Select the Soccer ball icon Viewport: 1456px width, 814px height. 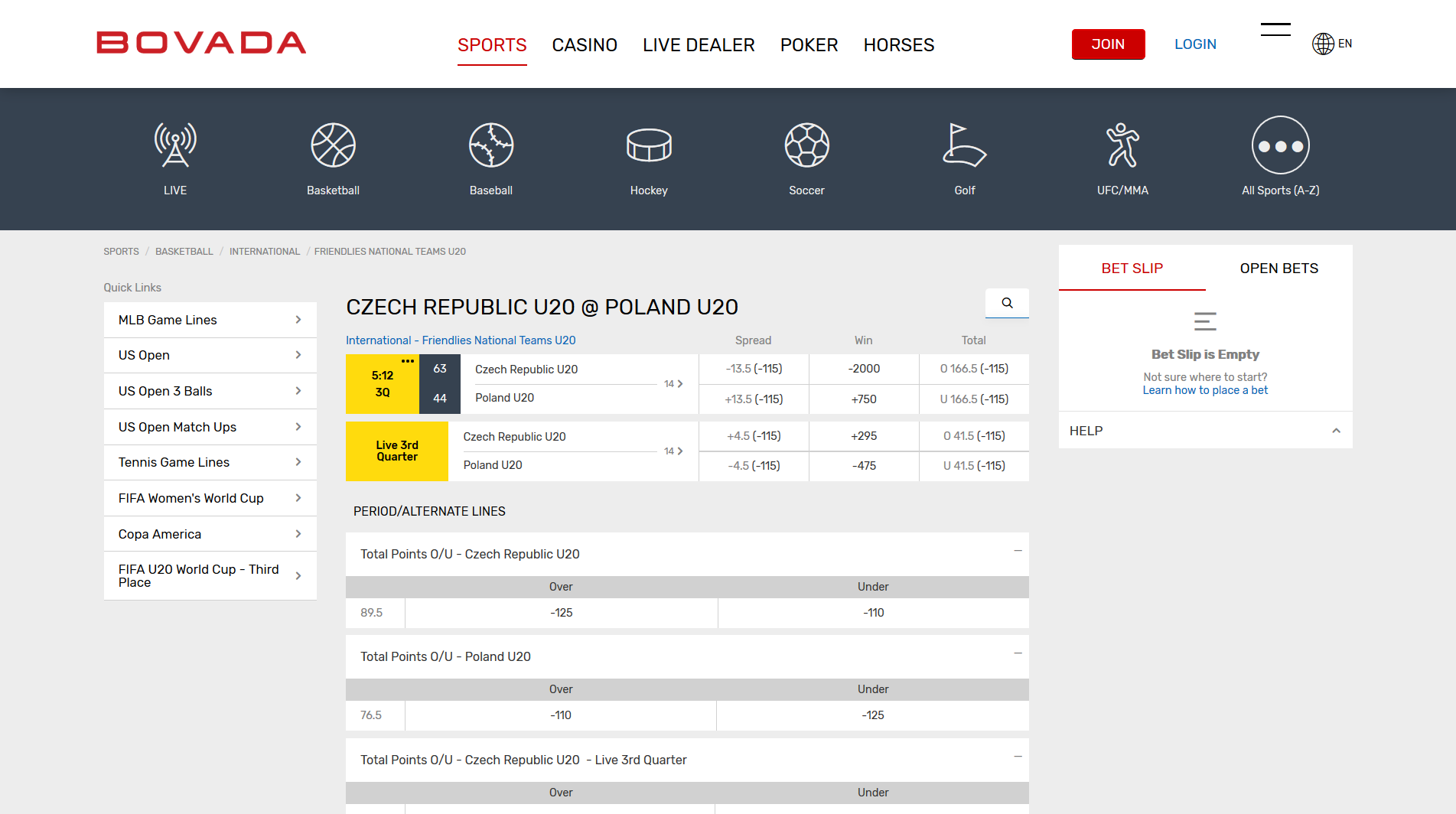[807, 145]
